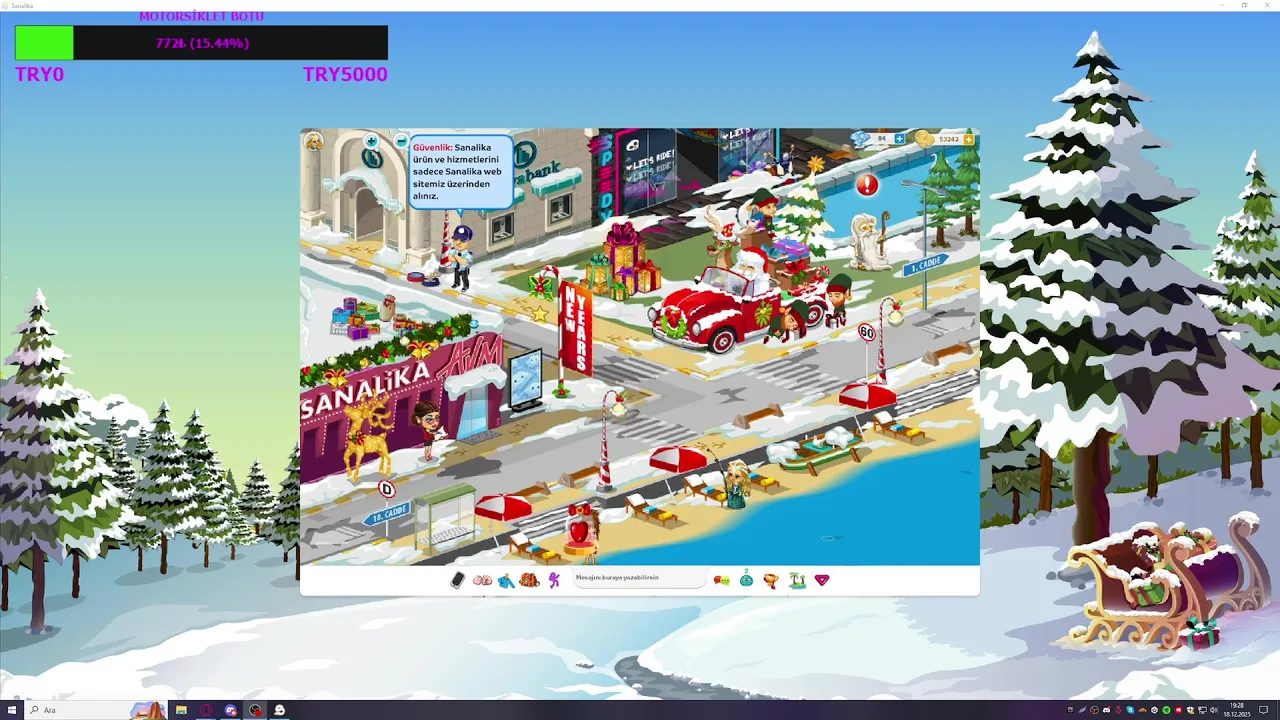Viewport: 1280px width, 720px height.
Task: Open the phone icon in game toolbar
Action: click(457, 580)
